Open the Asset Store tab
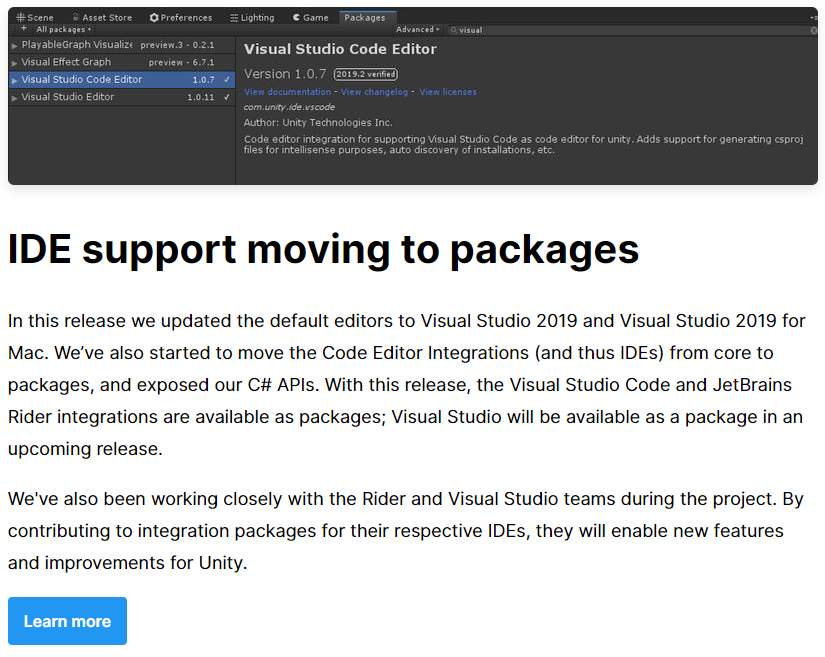This screenshot has width=825, height=657. [x=102, y=17]
